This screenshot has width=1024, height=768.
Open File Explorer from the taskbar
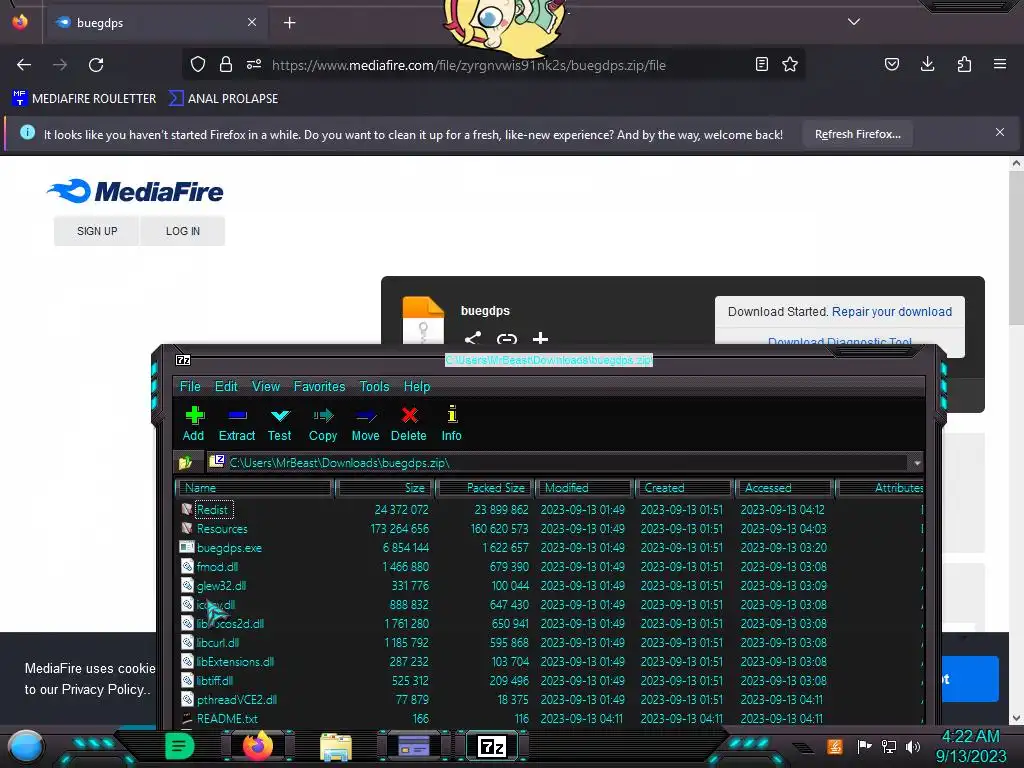336,747
